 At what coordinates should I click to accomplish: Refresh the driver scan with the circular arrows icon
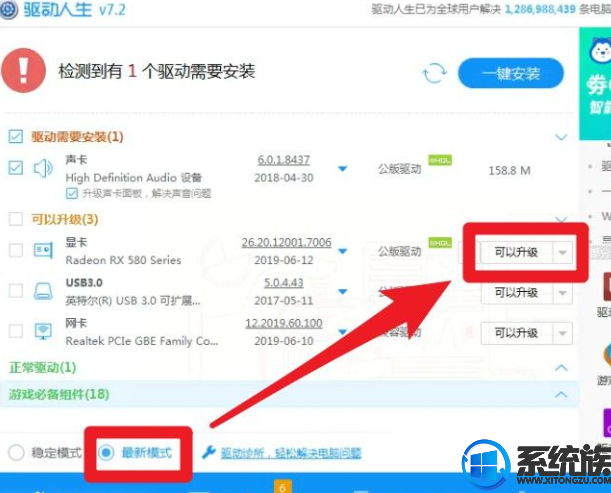434,73
